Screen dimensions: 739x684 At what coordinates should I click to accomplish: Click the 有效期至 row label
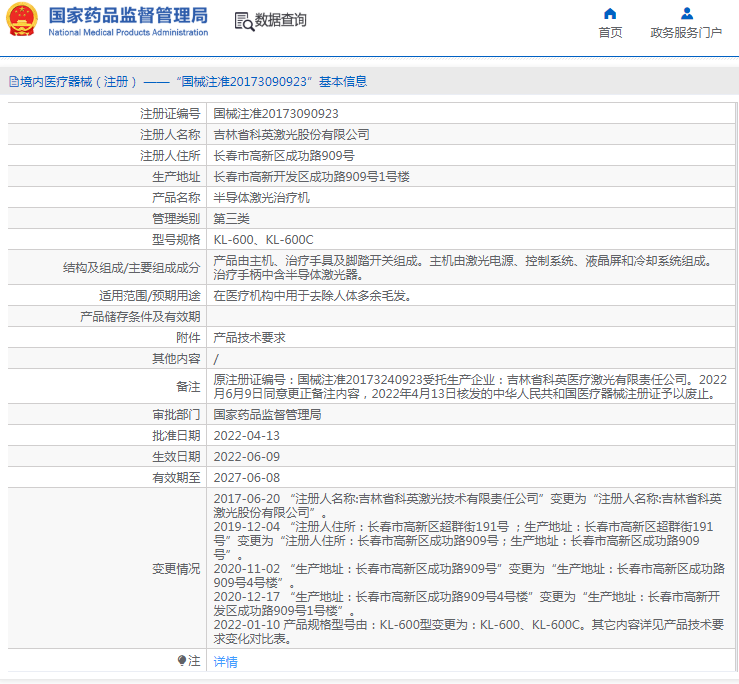pos(176,478)
